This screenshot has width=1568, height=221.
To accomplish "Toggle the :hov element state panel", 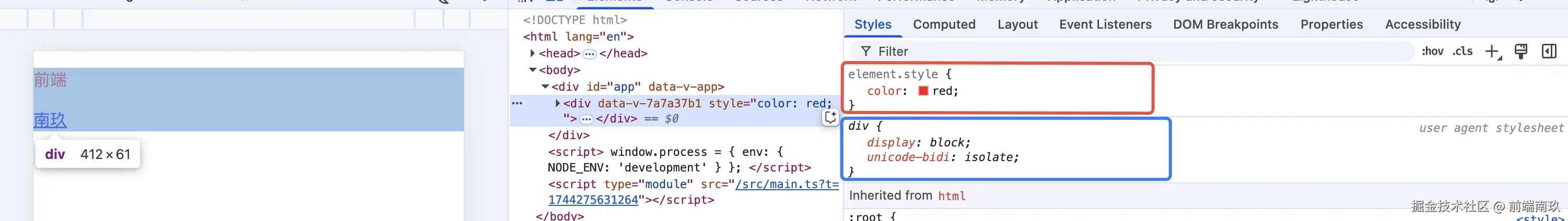I will [1432, 52].
